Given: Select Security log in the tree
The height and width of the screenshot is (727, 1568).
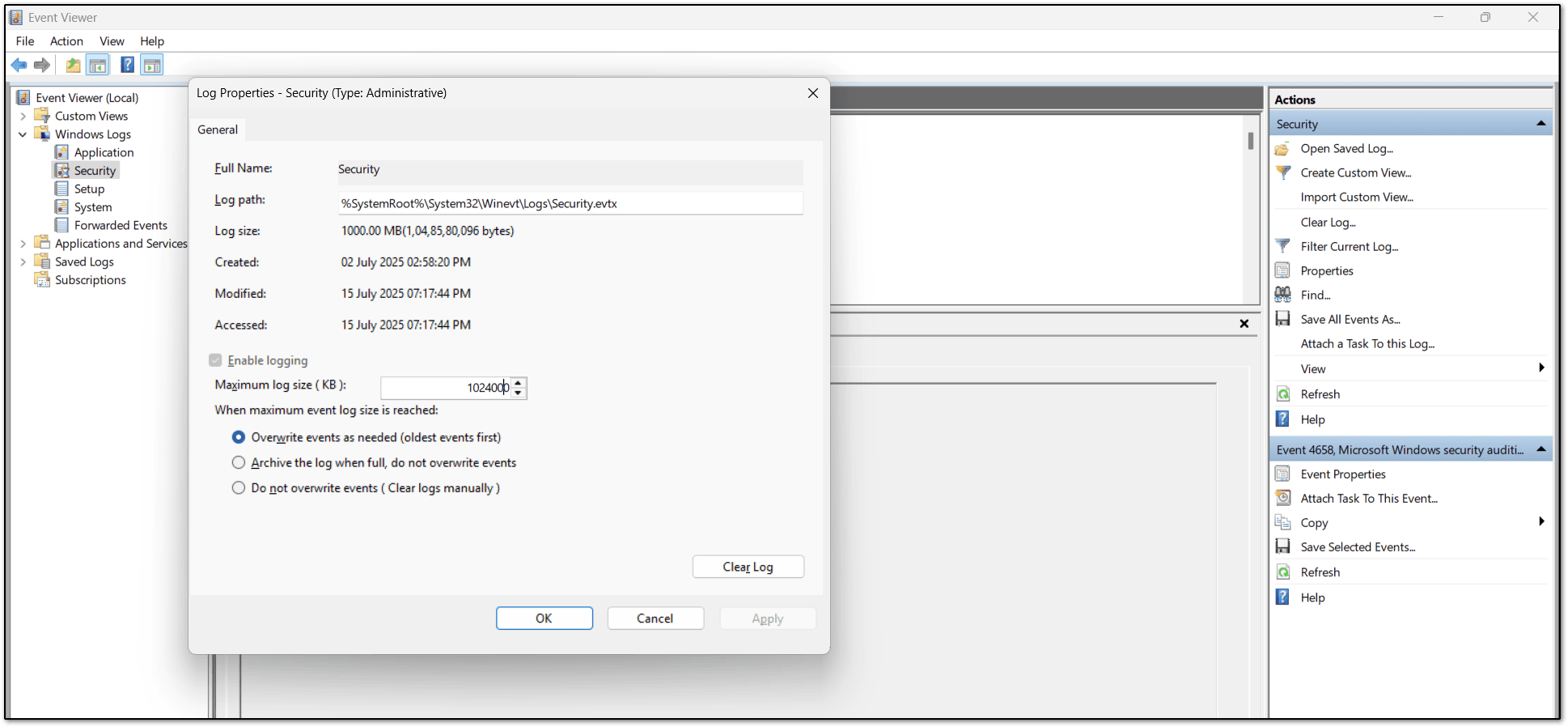Looking at the screenshot, I should 95,171.
